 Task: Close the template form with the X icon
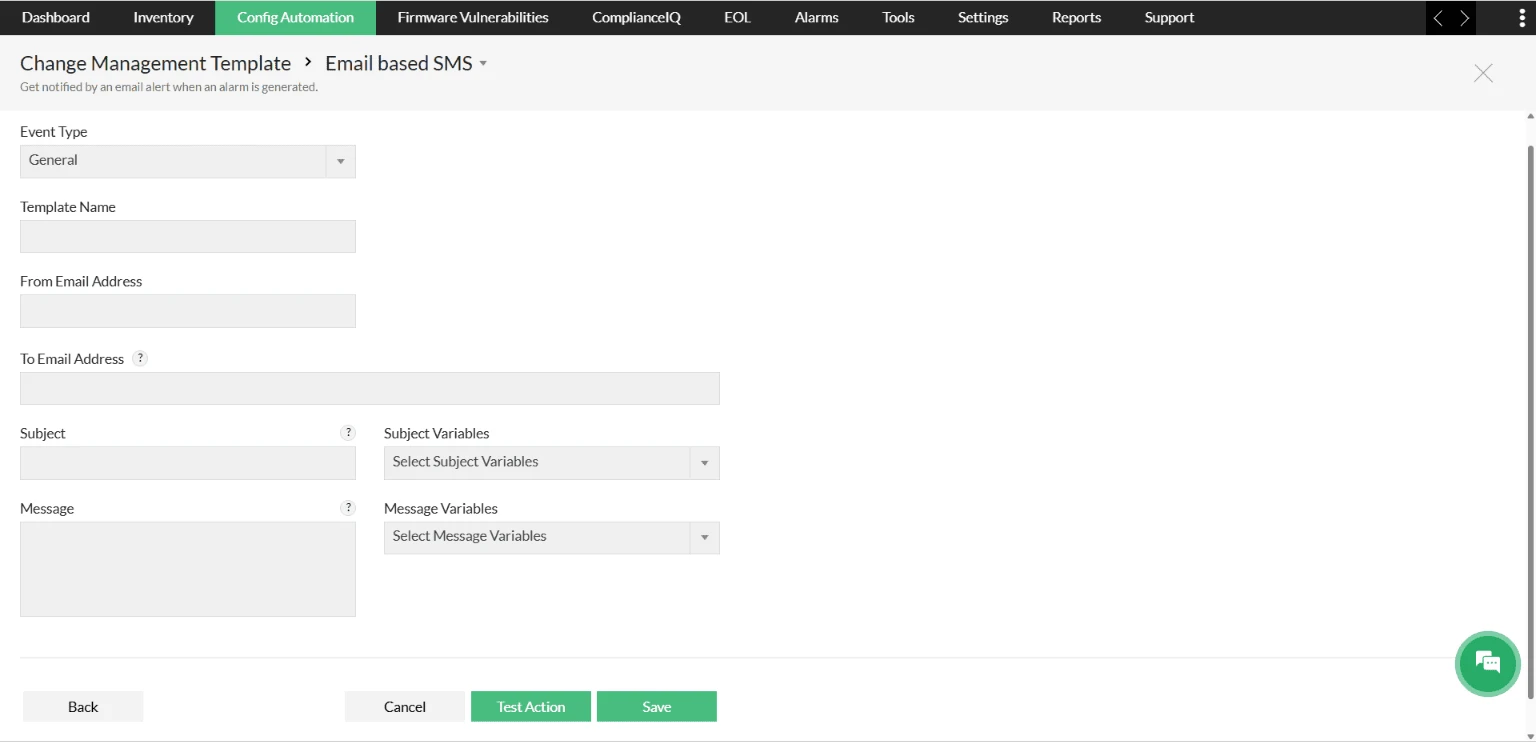1483,73
